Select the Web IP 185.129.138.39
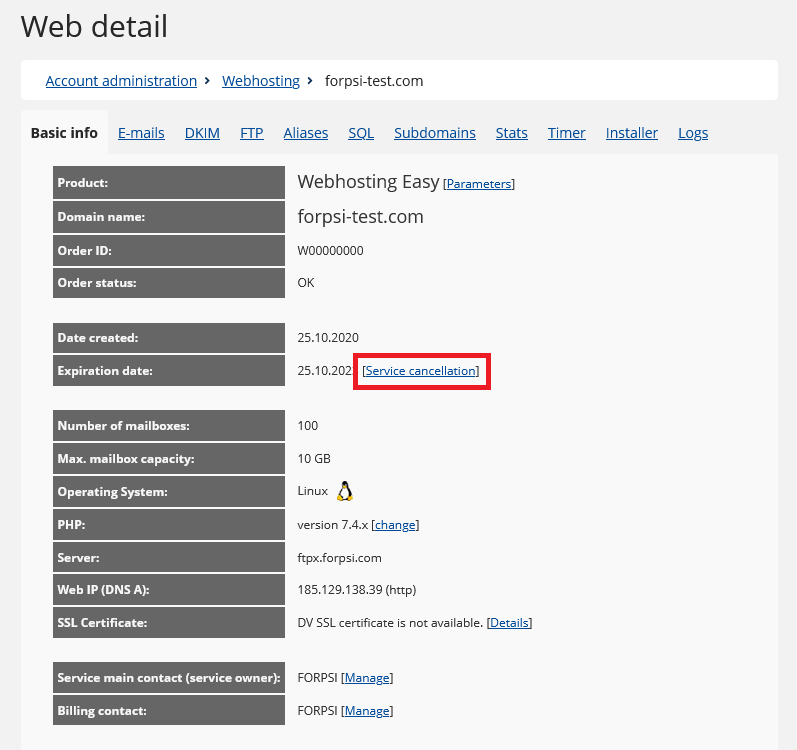The height and width of the screenshot is (750, 797). [x=340, y=590]
